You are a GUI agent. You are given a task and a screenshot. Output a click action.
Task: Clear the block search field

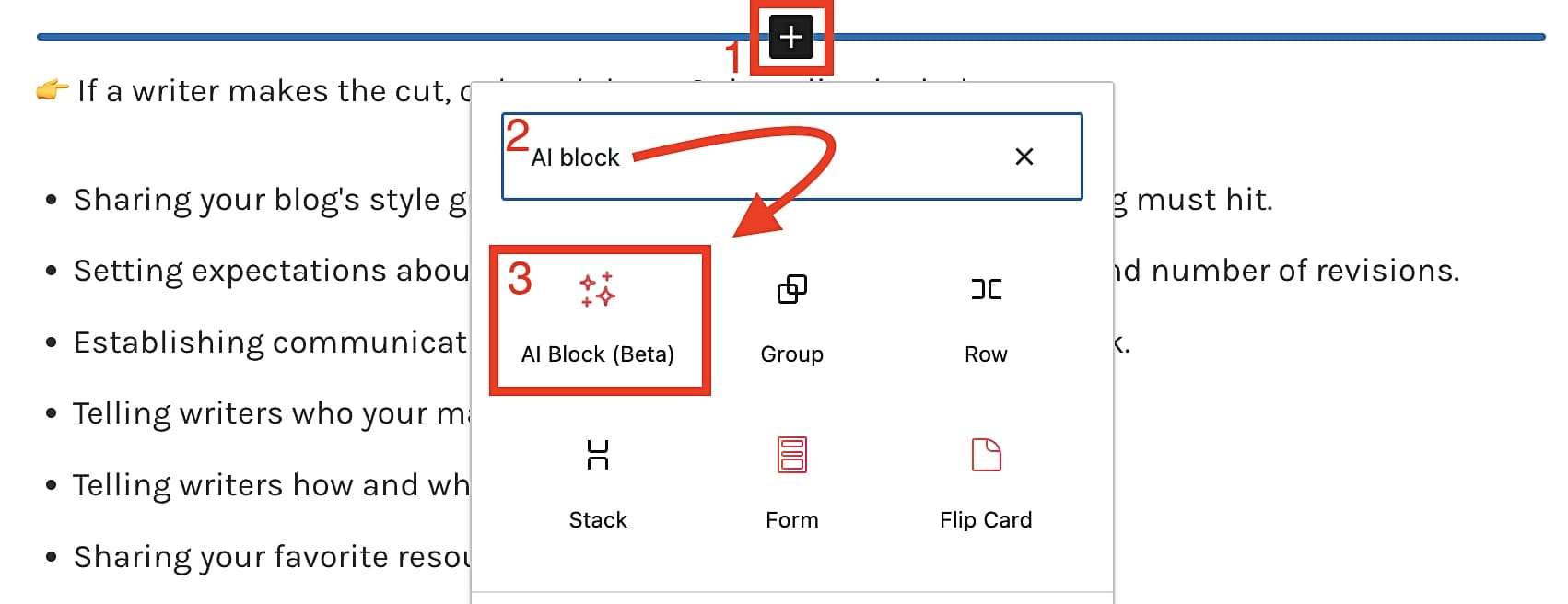point(1024,157)
